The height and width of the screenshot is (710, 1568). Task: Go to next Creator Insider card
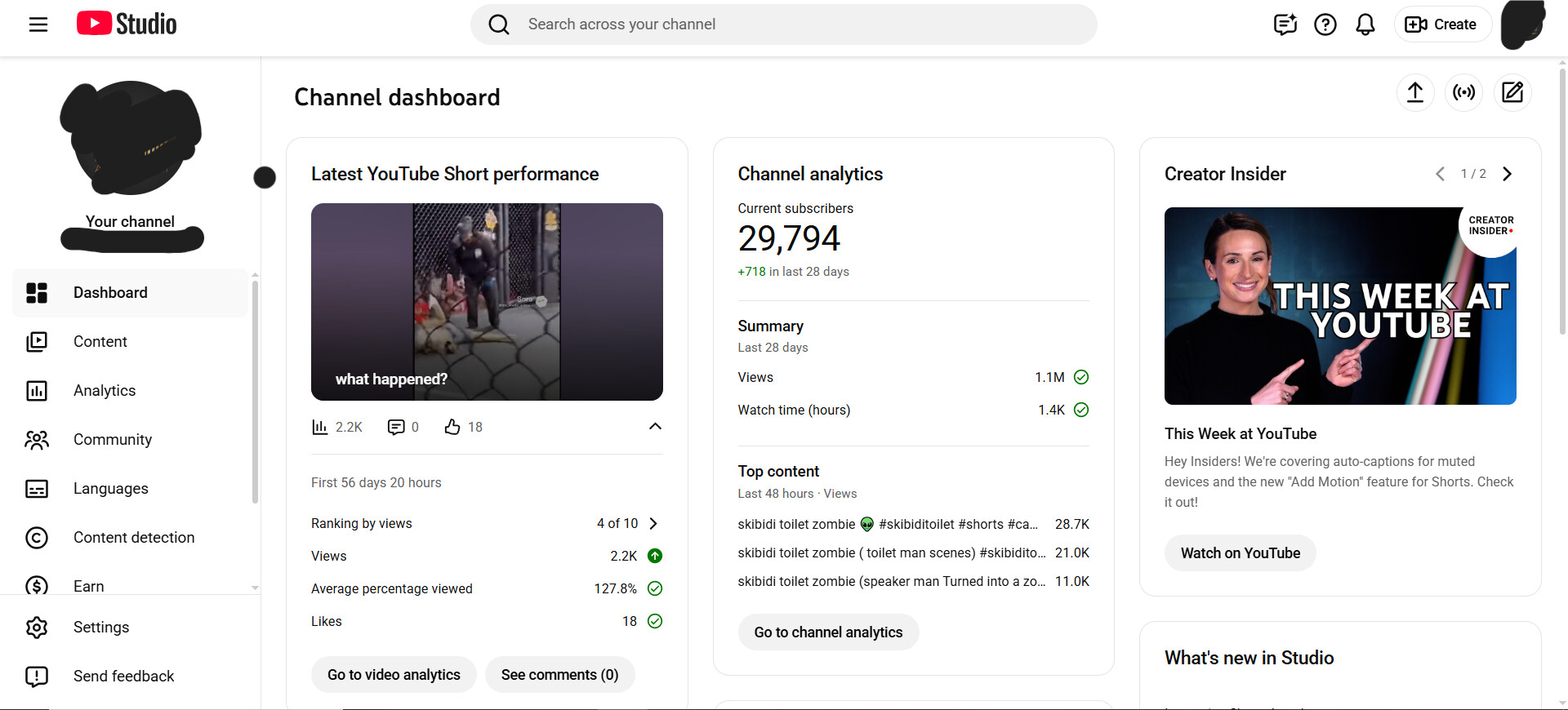pyautogui.click(x=1508, y=174)
